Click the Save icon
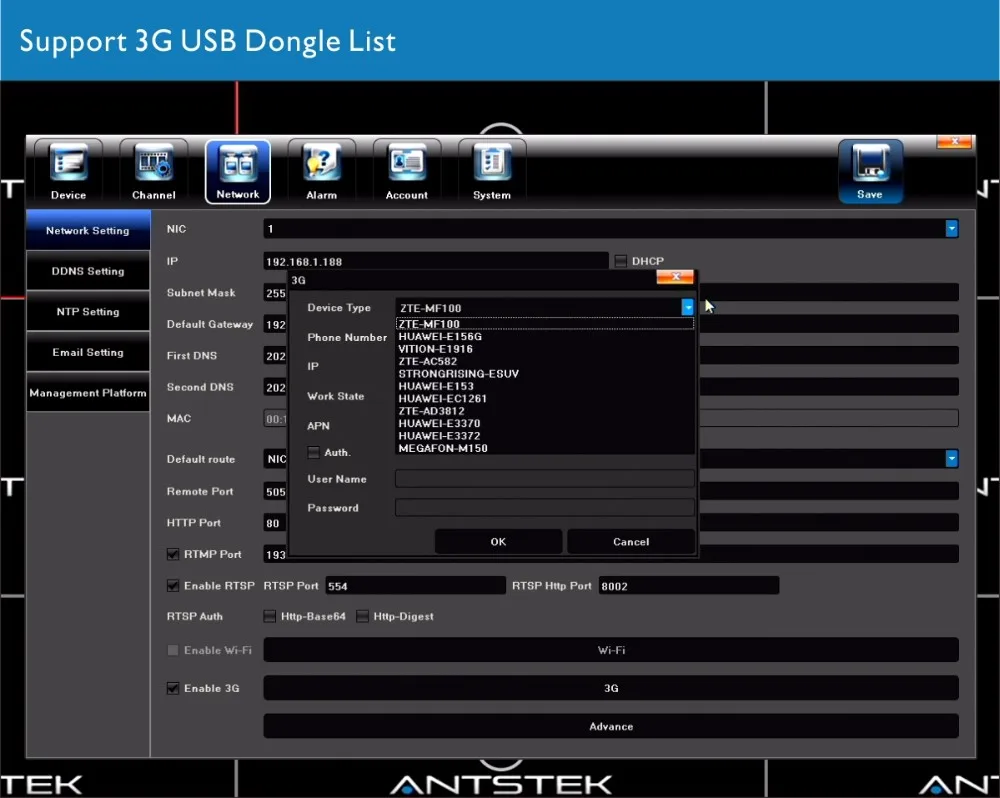Image resolution: width=1000 pixels, height=798 pixels. click(x=870, y=171)
